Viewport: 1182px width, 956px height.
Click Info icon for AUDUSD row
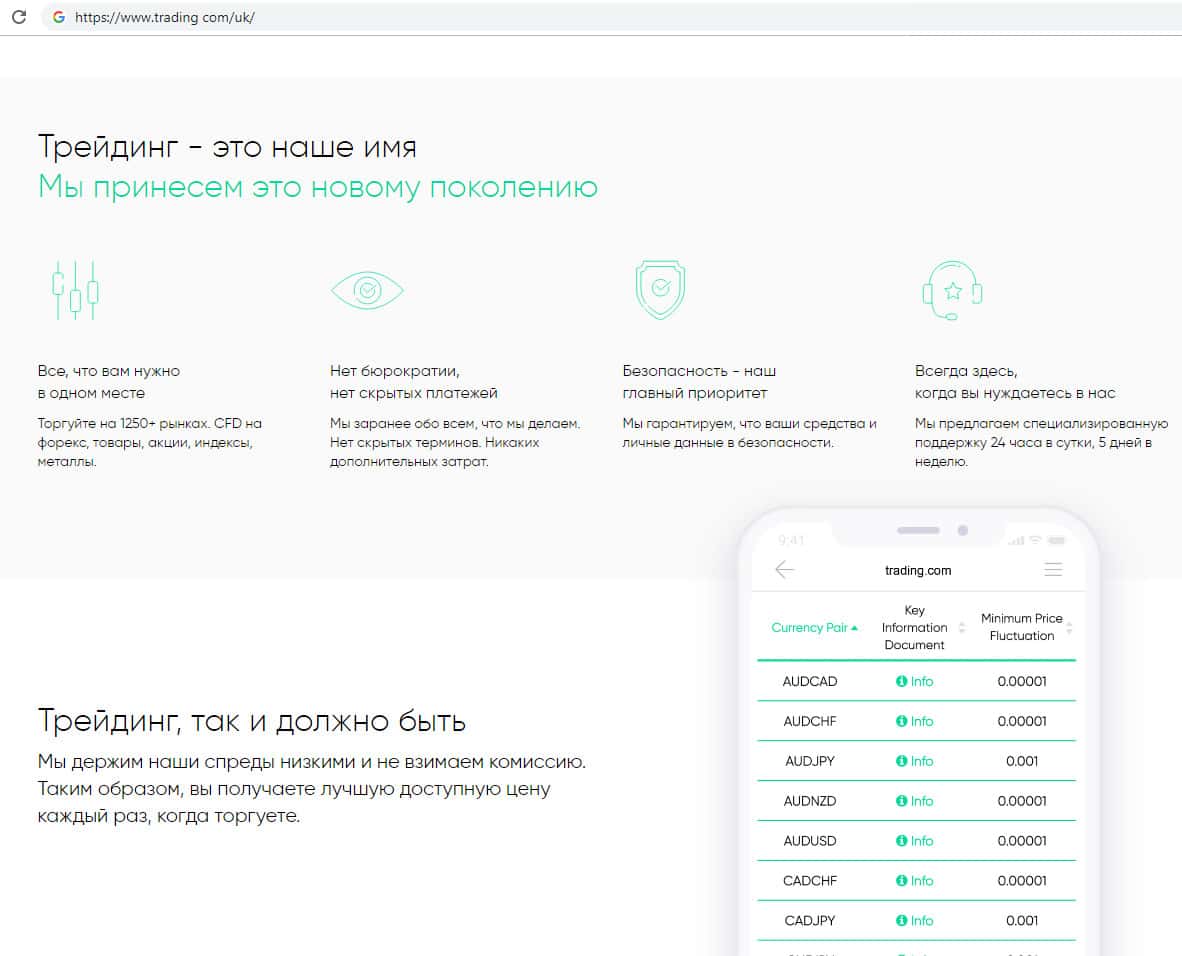(x=901, y=841)
